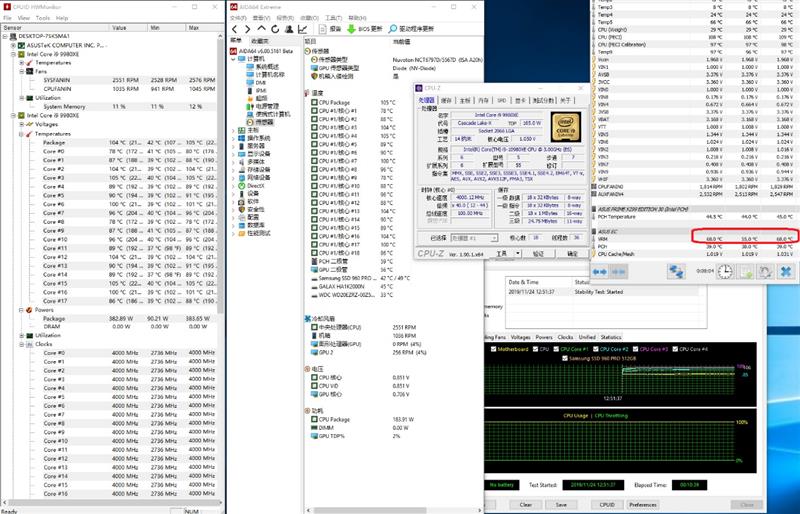Image resolution: width=800 pixels, height=514 pixels.
Task: Click the green BIOS update arrow icon
Action: point(351,29)
